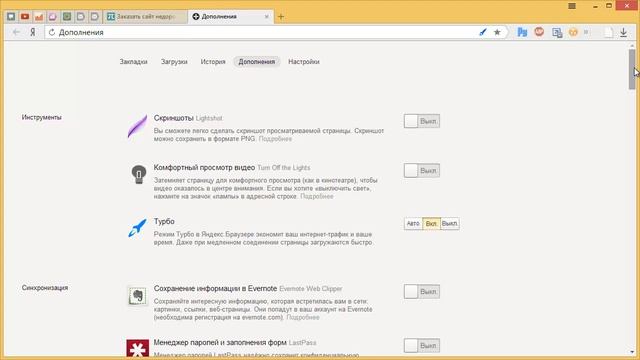Open a new tab with the plus button

(281, 17)
